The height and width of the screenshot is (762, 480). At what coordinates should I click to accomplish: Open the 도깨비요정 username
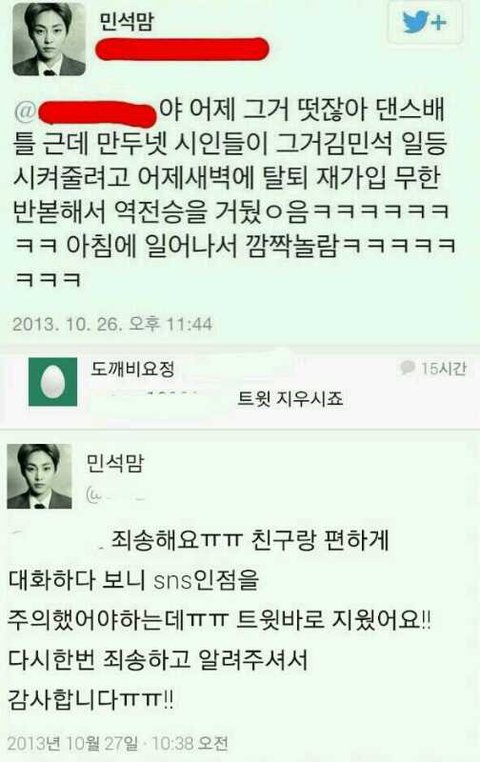point(132,369)
